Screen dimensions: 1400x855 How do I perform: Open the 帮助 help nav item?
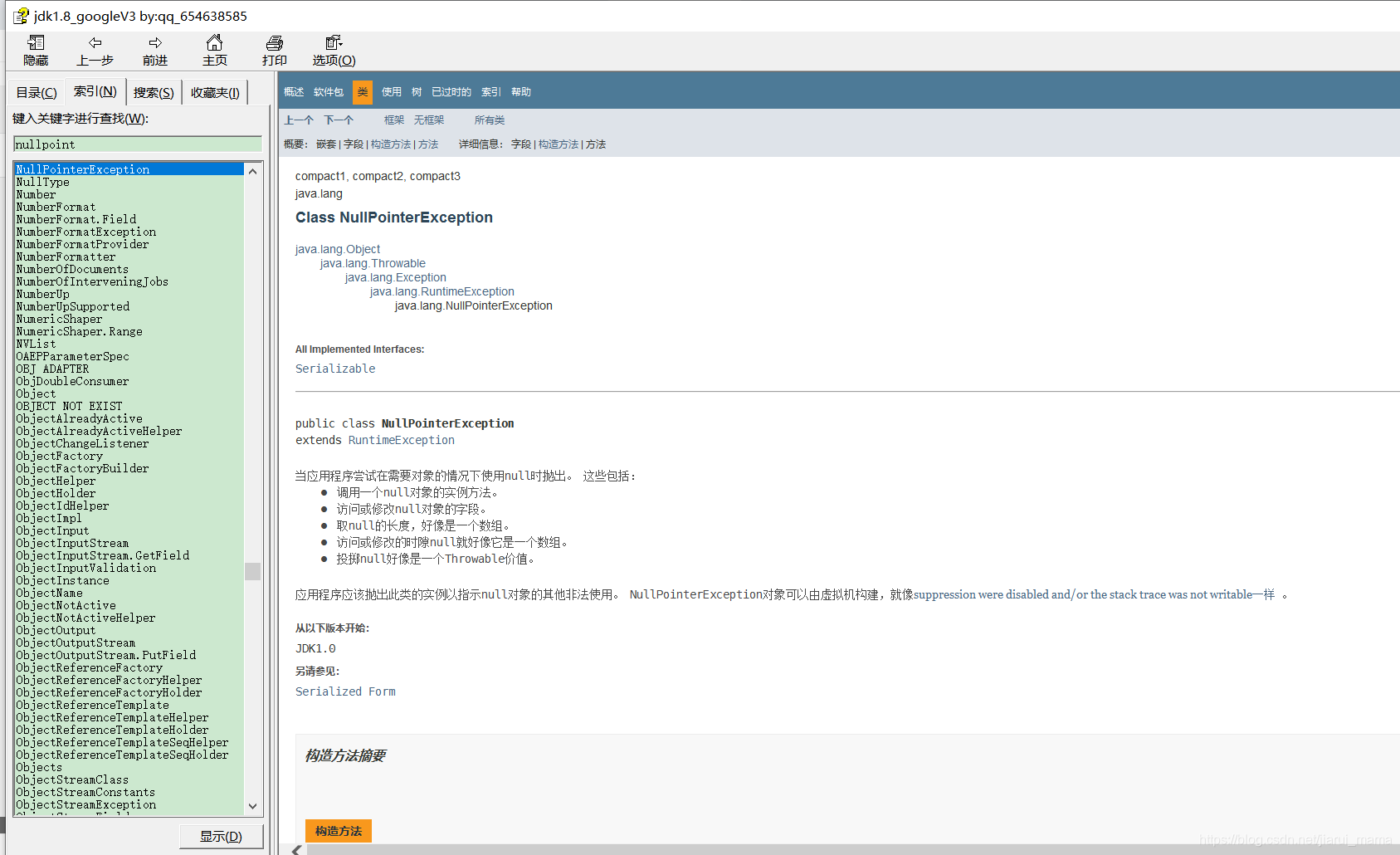(x=521, y=92)
